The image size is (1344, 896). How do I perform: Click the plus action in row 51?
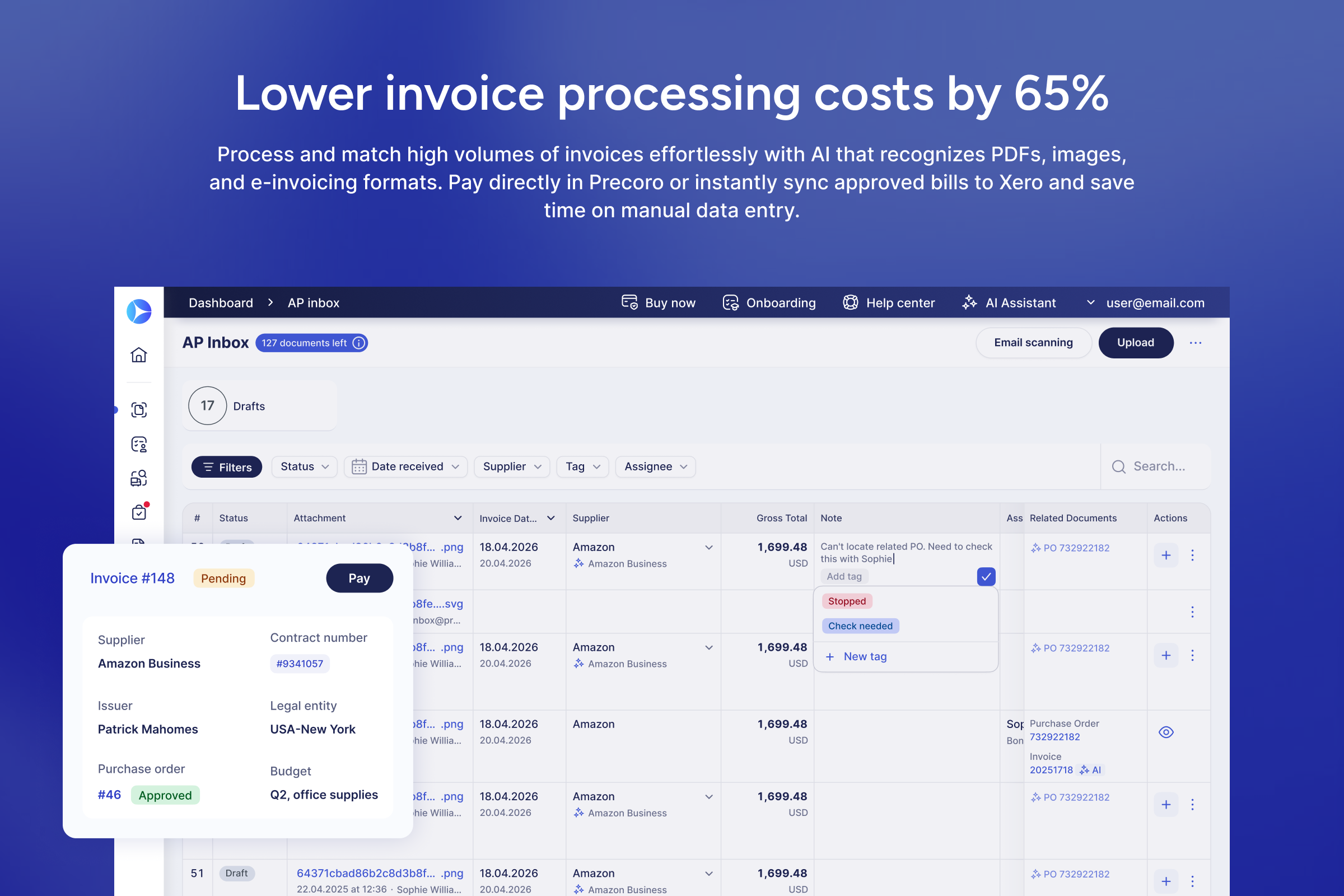pyautogui.click(x=1166, y=880)
